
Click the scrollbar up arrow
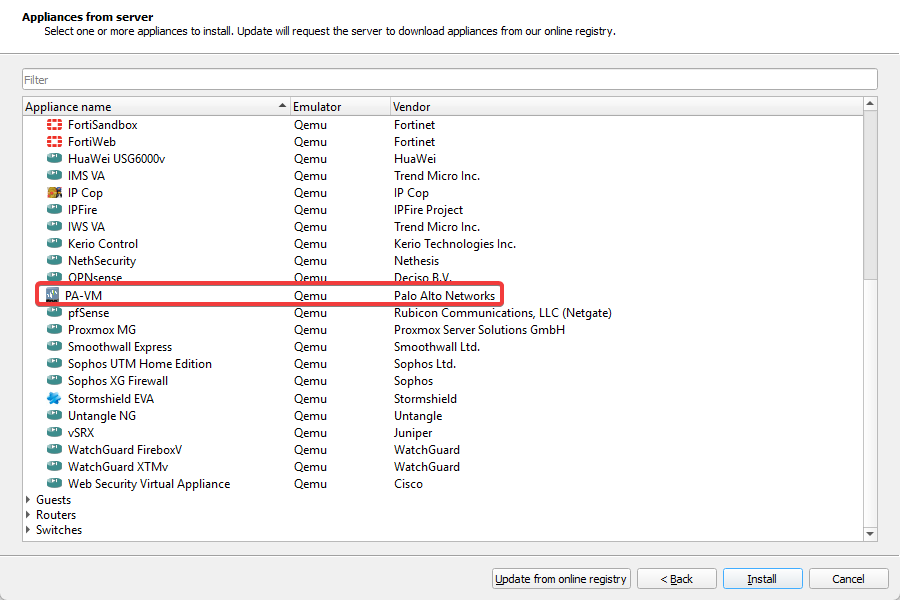click(870, 104)
